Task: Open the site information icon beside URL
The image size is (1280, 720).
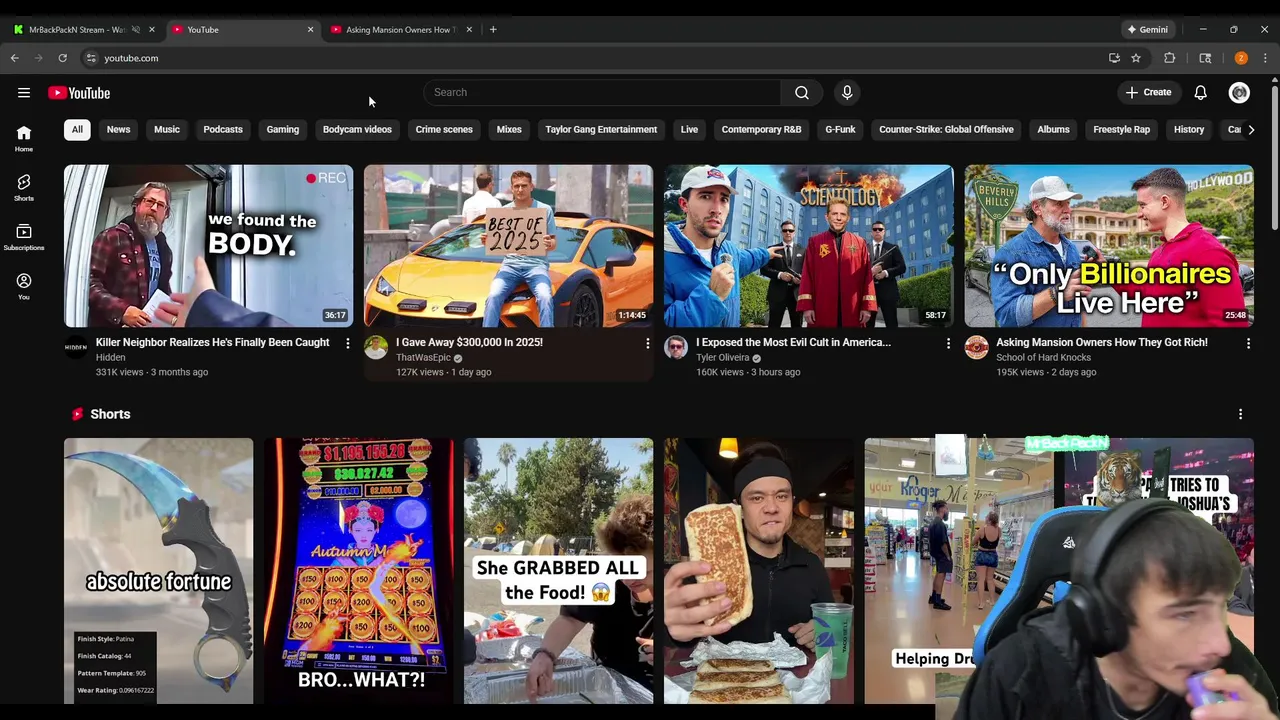Action: point(91,58)
